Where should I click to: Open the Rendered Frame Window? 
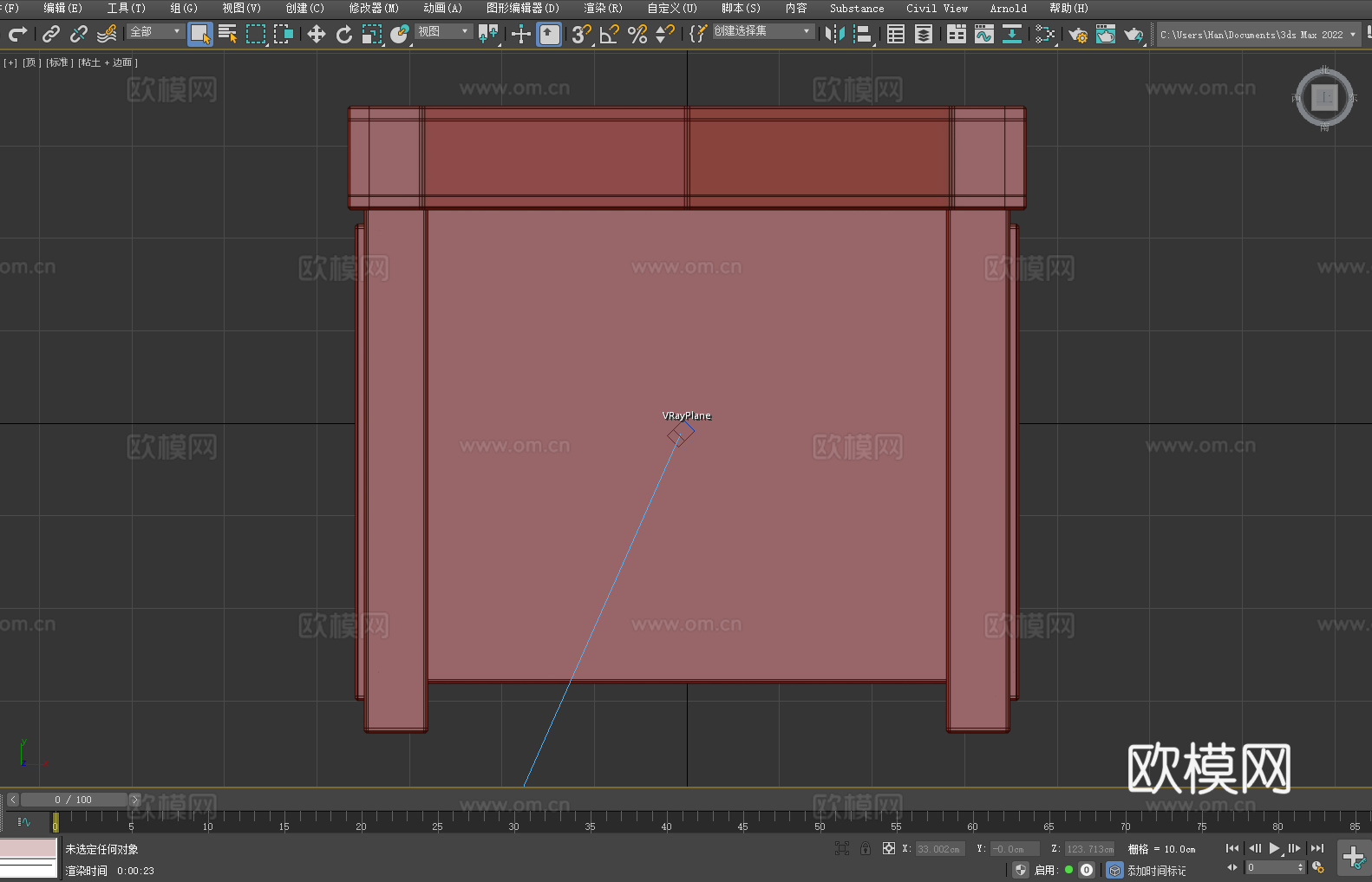1106,35
